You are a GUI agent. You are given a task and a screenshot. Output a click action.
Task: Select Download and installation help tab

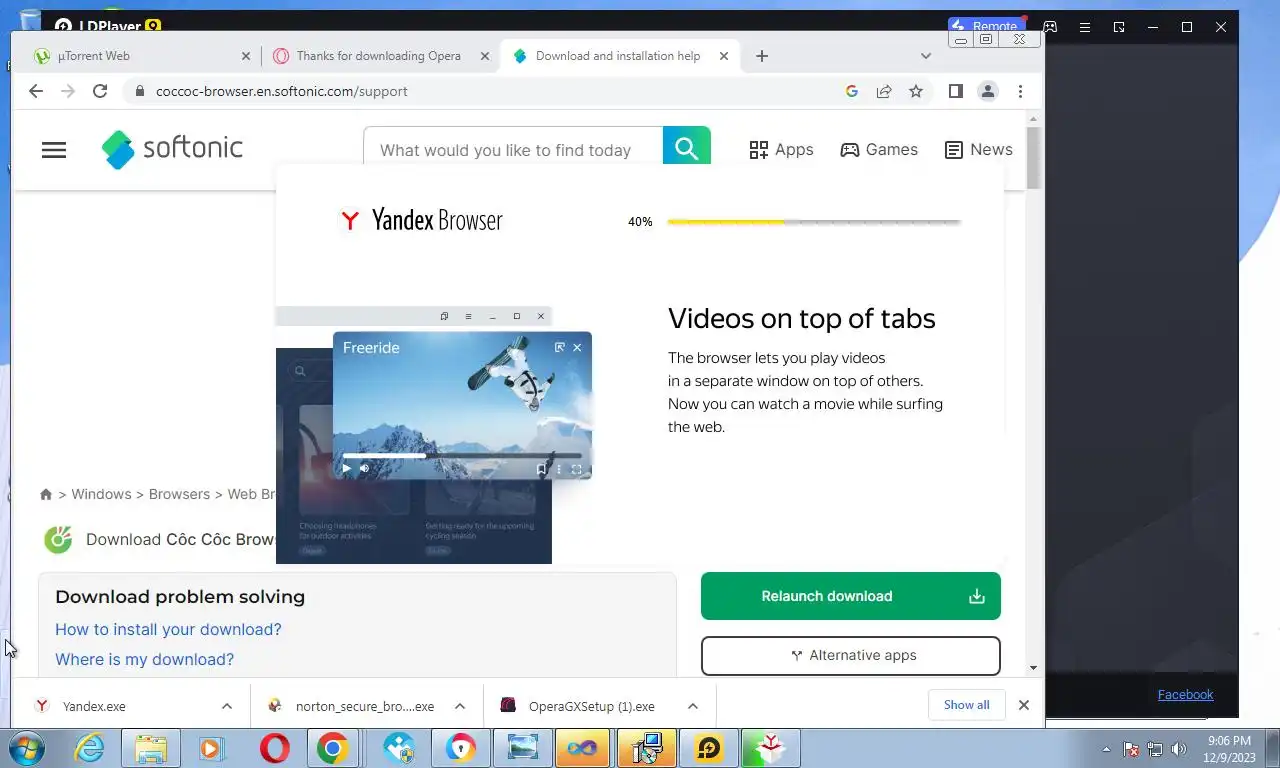(618, 56)
